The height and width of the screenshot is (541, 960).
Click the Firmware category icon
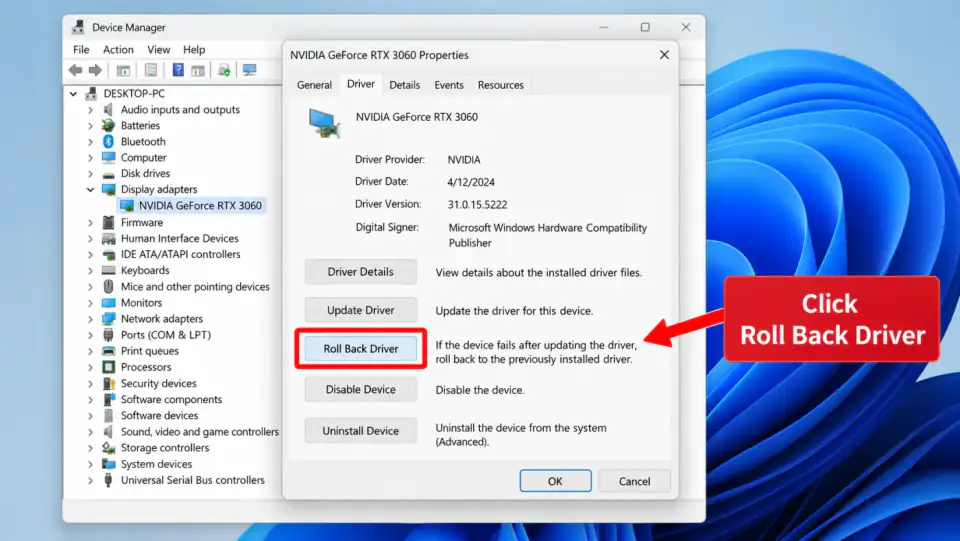pyautogui.click(x=108, y=222)
